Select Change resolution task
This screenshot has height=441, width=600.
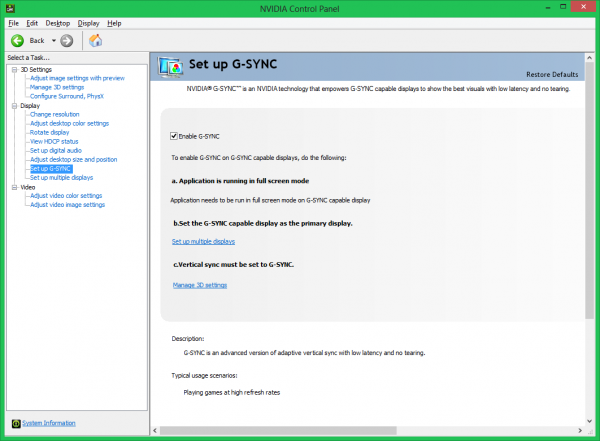tap(55, 114)
